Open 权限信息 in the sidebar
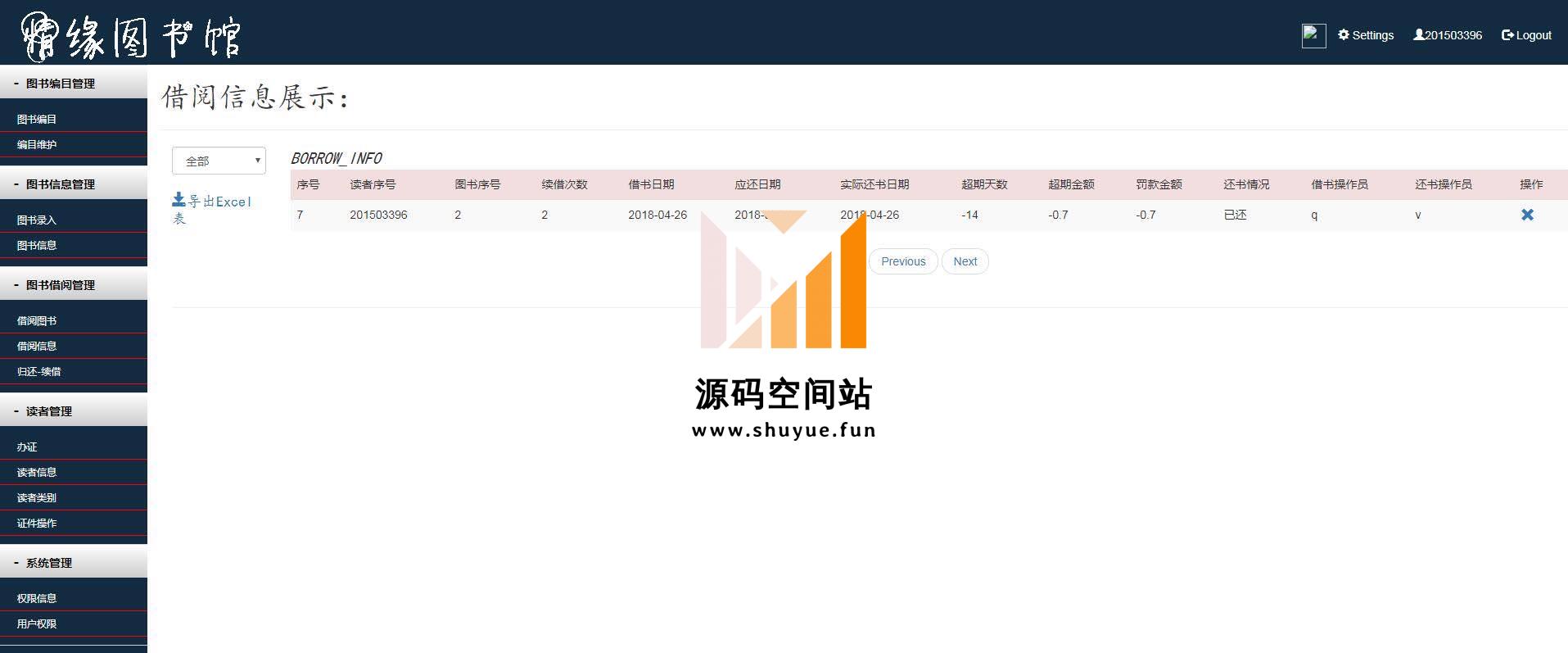The width and height of the screenshot is (1568, 653). pyautogui.click(x=37, y=599)
